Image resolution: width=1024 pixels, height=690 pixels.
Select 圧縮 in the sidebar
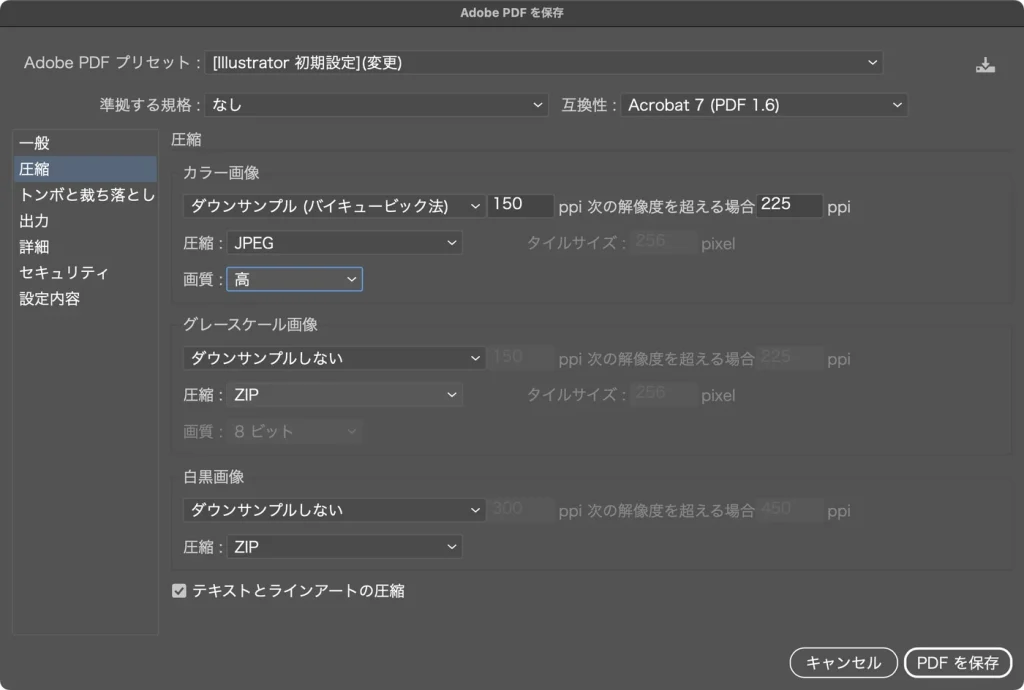(85, 169)
